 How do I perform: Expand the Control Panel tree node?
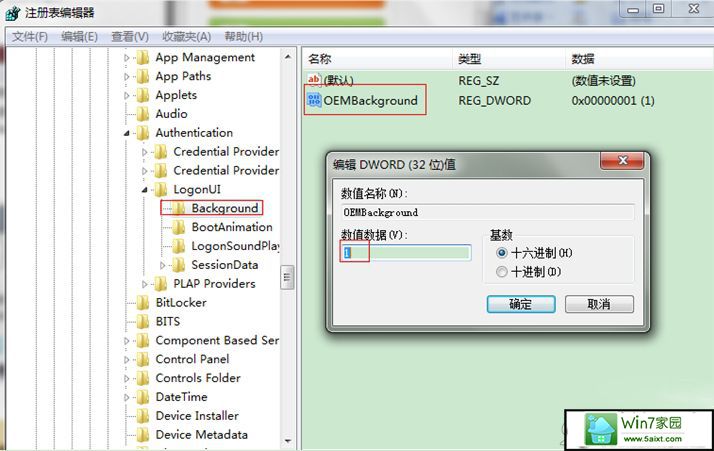[127, 360]
